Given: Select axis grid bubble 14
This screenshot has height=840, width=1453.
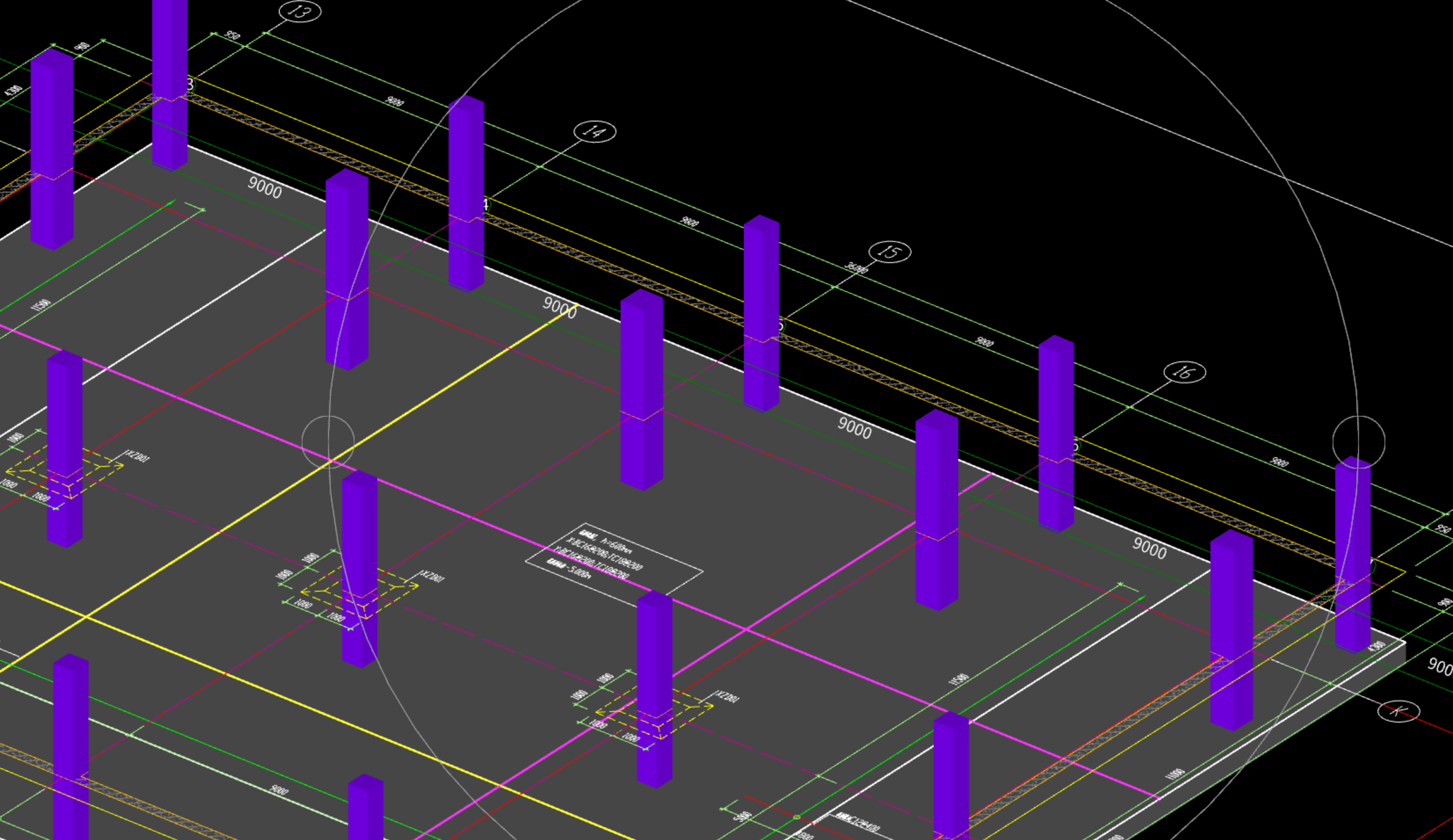Looking at the screenshot, I should point(595,131).
